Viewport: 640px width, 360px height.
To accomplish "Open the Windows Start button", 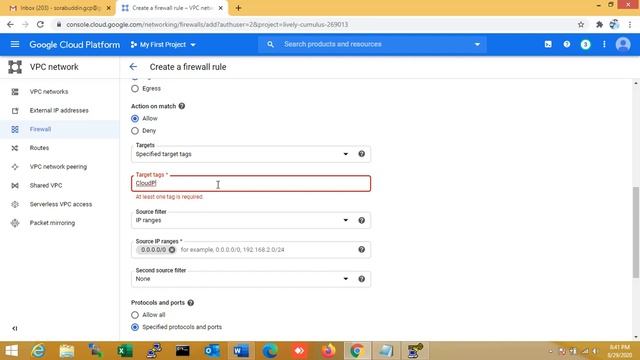I will click(11, 351).
